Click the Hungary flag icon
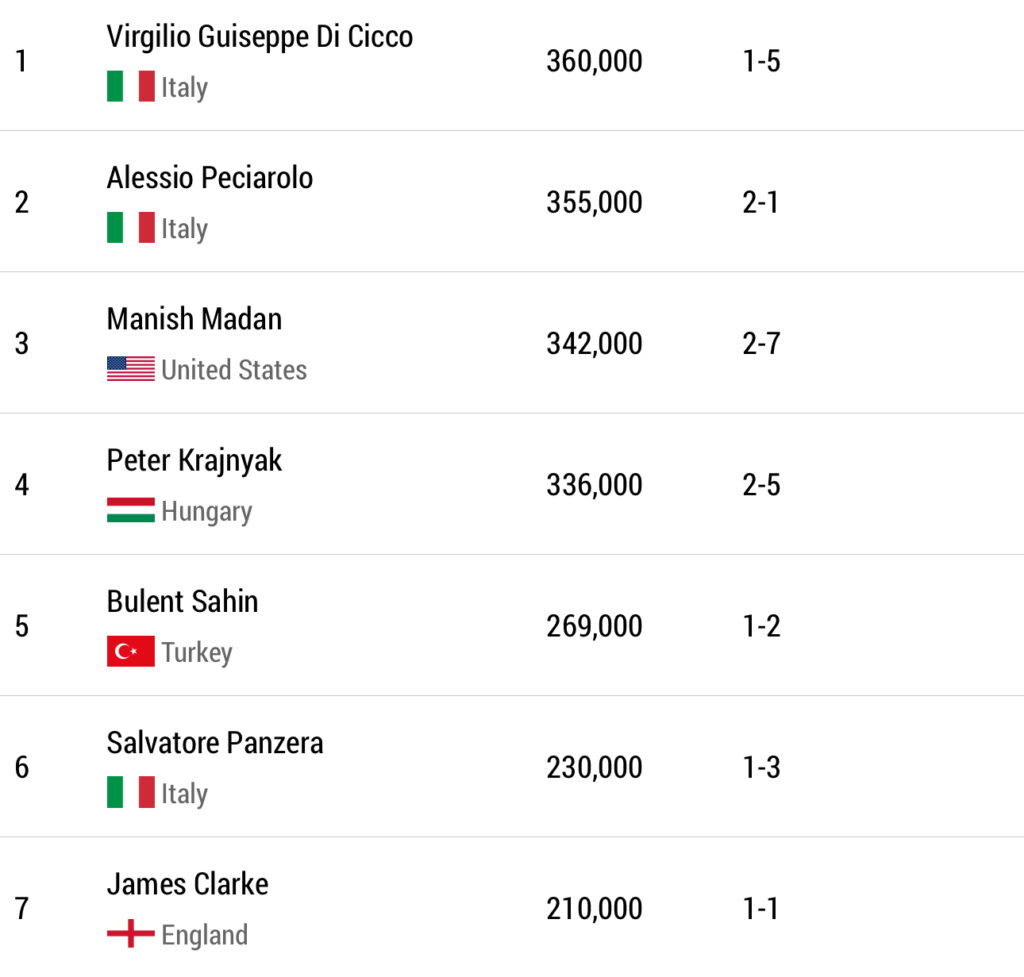This screenshot has height=977, width=1024. point(130,510)
